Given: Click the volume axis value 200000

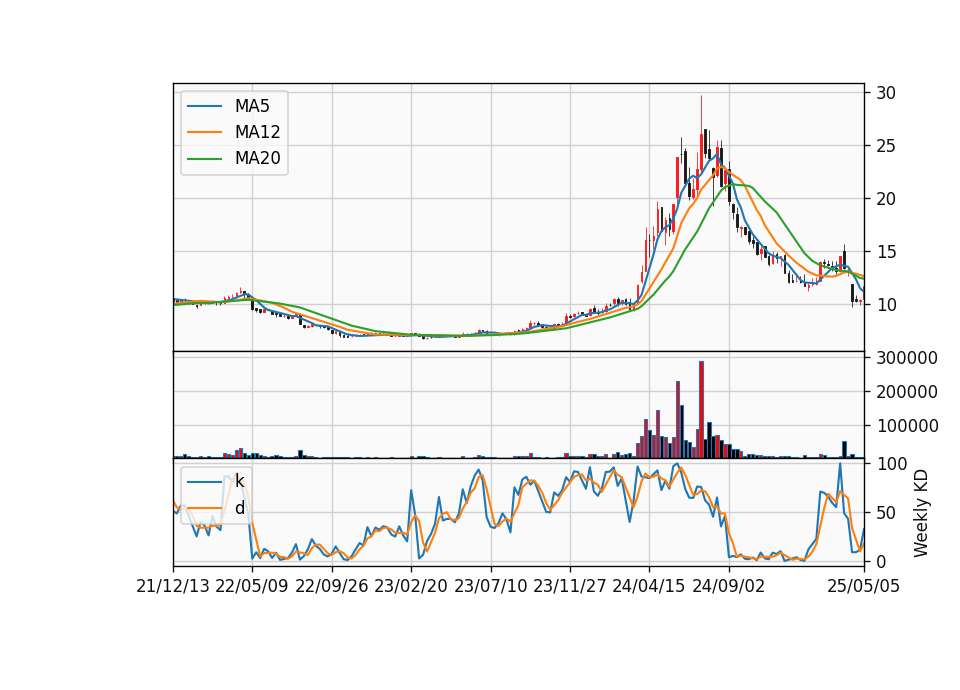Looking at the screenshot, I should click(907, 392).
